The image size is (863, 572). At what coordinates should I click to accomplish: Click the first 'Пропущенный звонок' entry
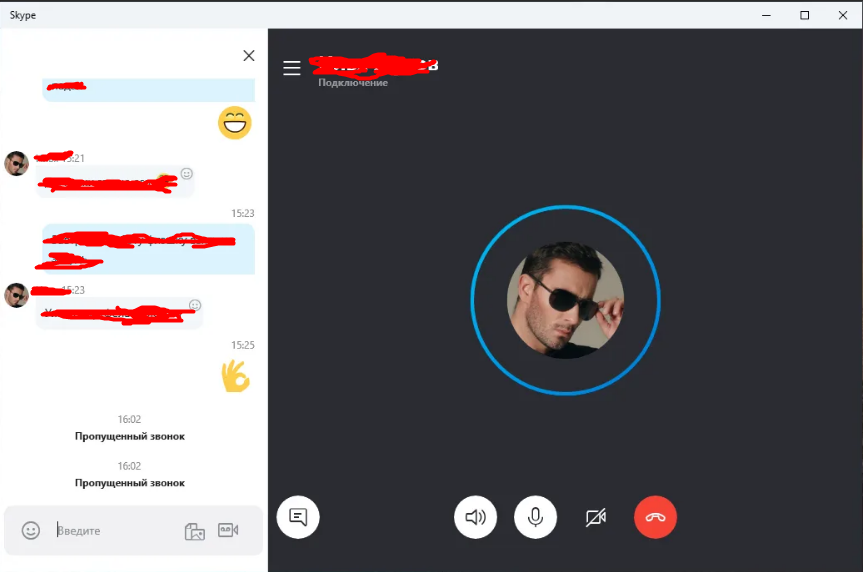click(130, 436)
